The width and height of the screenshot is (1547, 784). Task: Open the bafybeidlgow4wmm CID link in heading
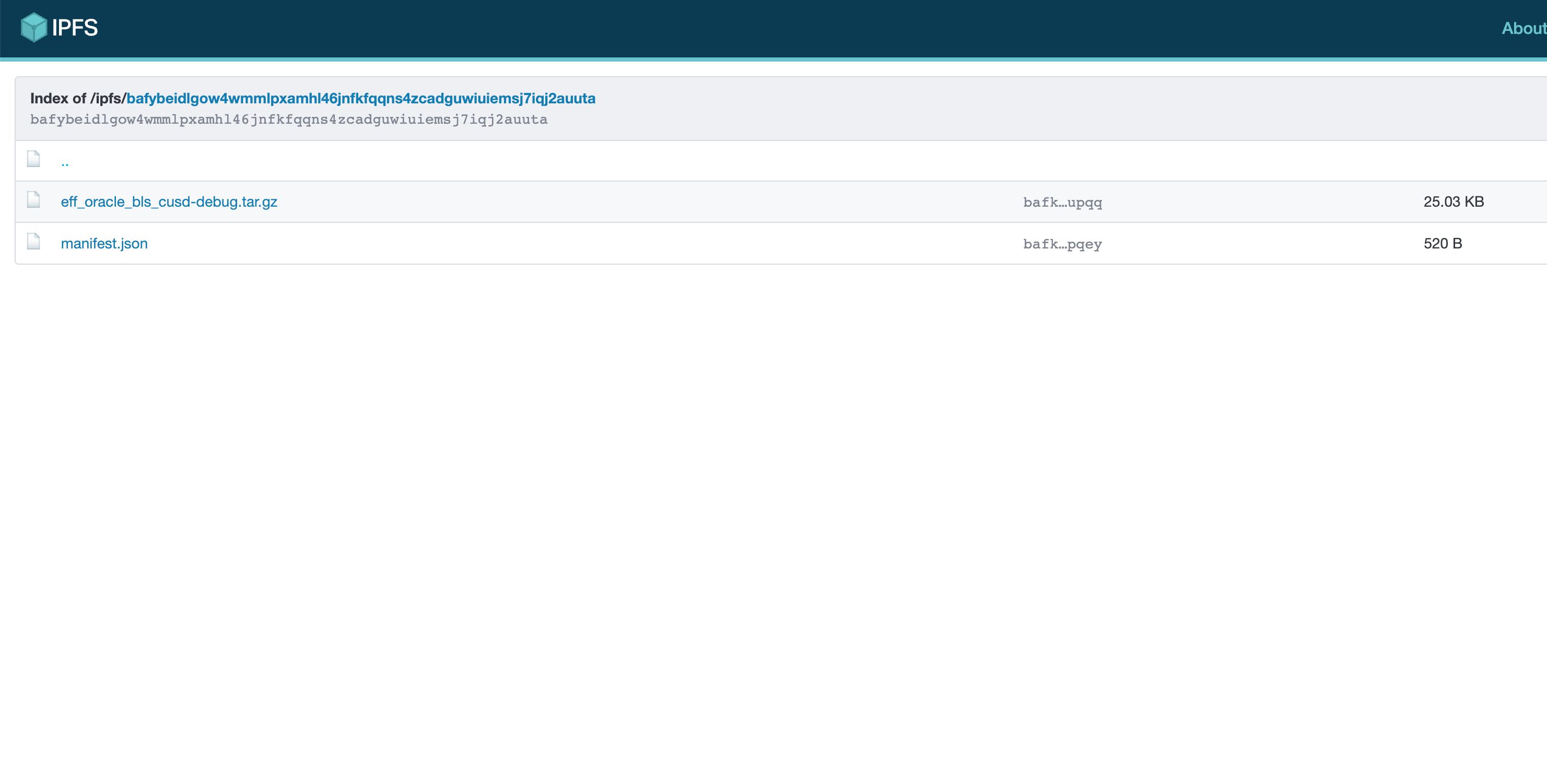coord(361,99)
